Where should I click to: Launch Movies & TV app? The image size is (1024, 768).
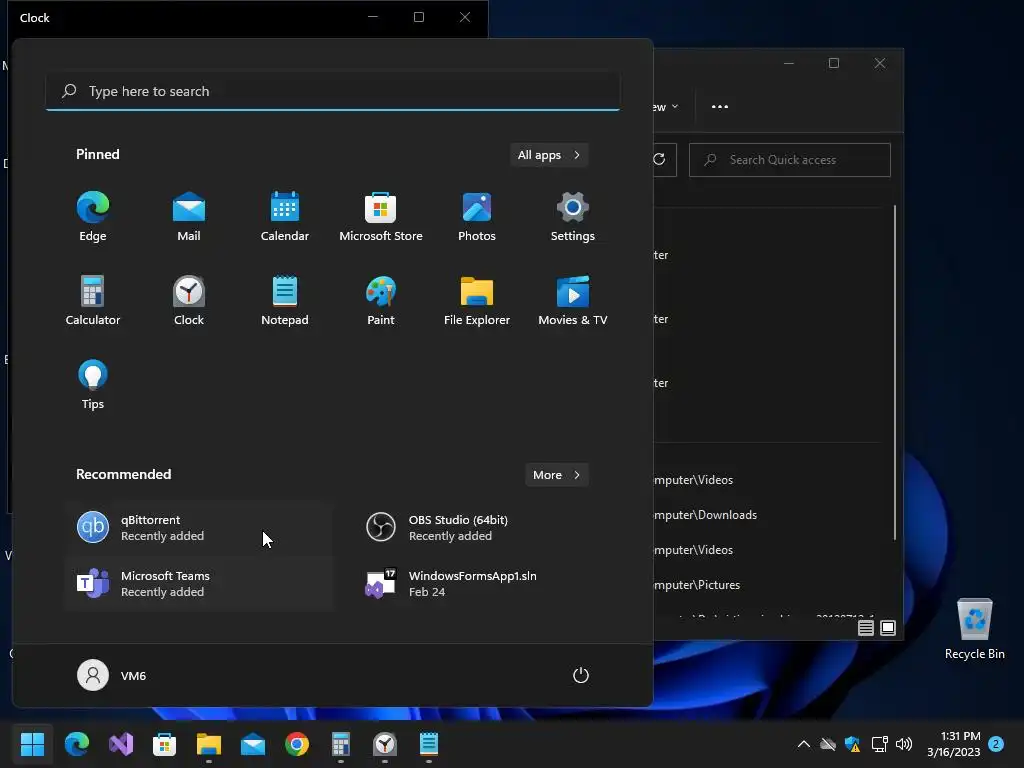coord(573,301)
